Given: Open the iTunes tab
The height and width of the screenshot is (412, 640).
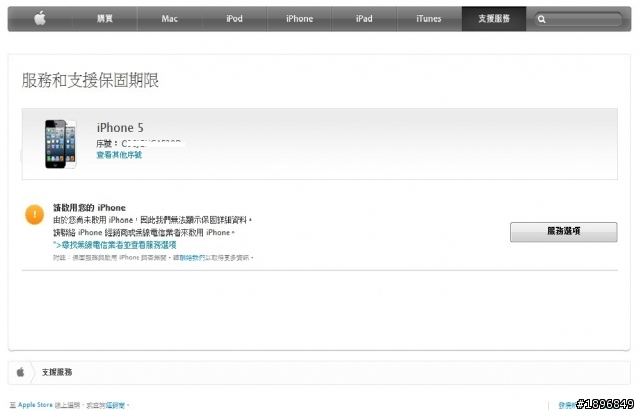Looking at the screenshot, I should pyautogui.click(x=429, y=19).
